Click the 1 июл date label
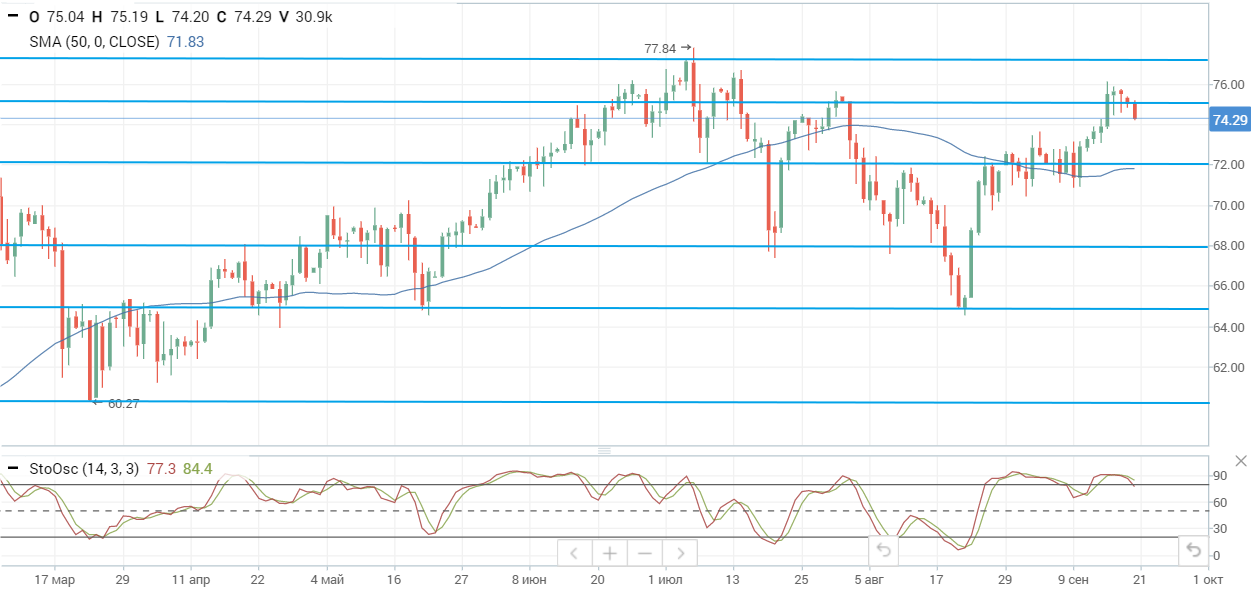The image size is (1251, 595). tap(665, 580)
